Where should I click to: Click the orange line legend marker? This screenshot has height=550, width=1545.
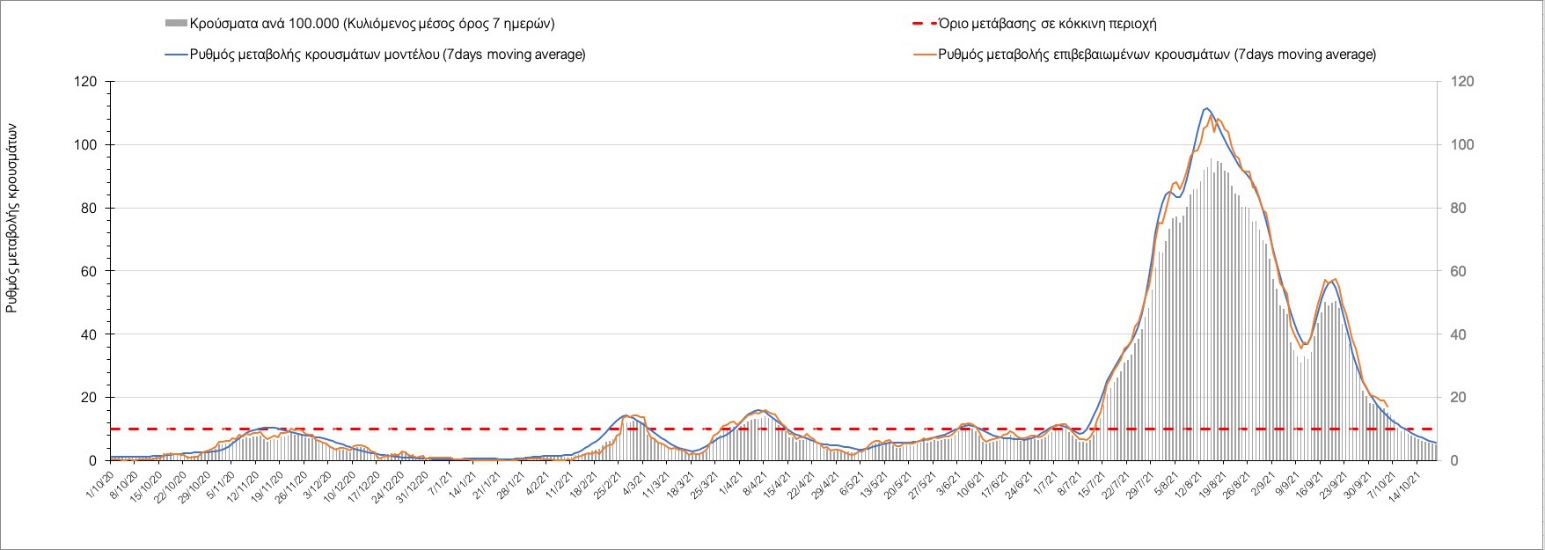(x=919, y=54)
